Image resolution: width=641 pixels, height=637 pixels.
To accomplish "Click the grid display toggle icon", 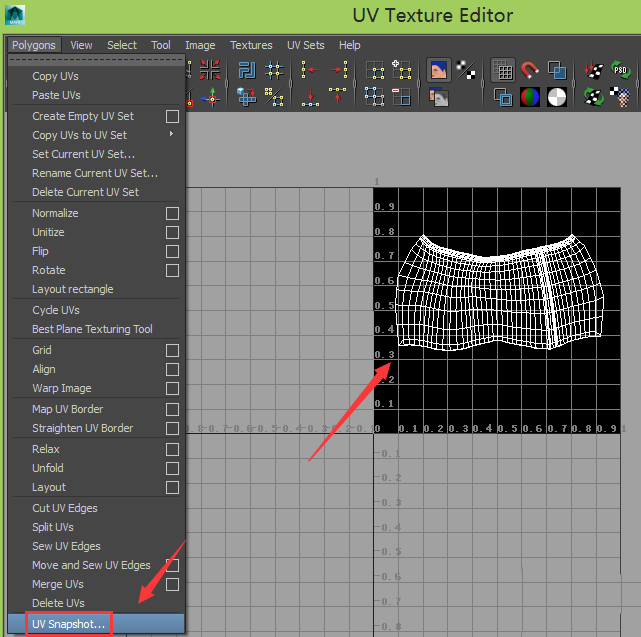I will coord(504,70).
